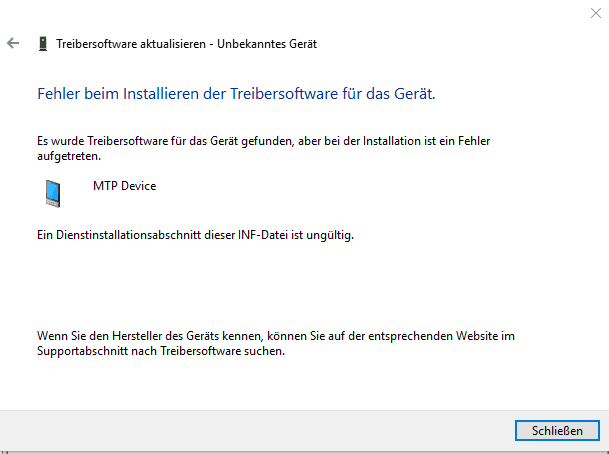Viewport: 609px width, 454px height.
Task: Go back with the left arrow
Action: point(13,43)
